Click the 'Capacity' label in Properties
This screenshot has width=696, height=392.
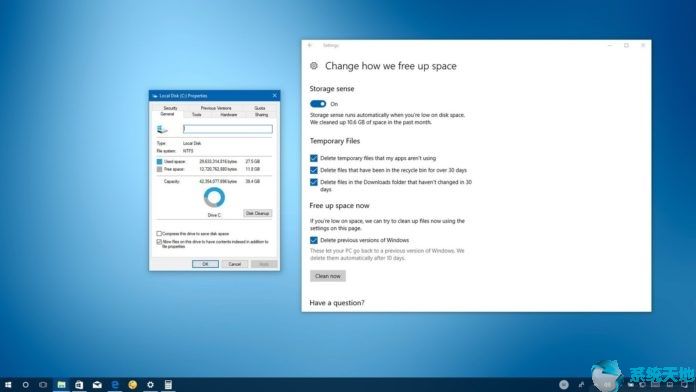[x=172, y=182]
